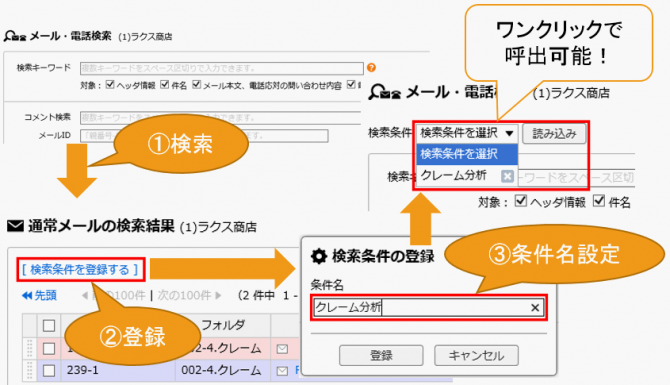This screenshot has width=670, height=385.
Task: Clear the 条件名 field with x icon
Action: [535, 308]
